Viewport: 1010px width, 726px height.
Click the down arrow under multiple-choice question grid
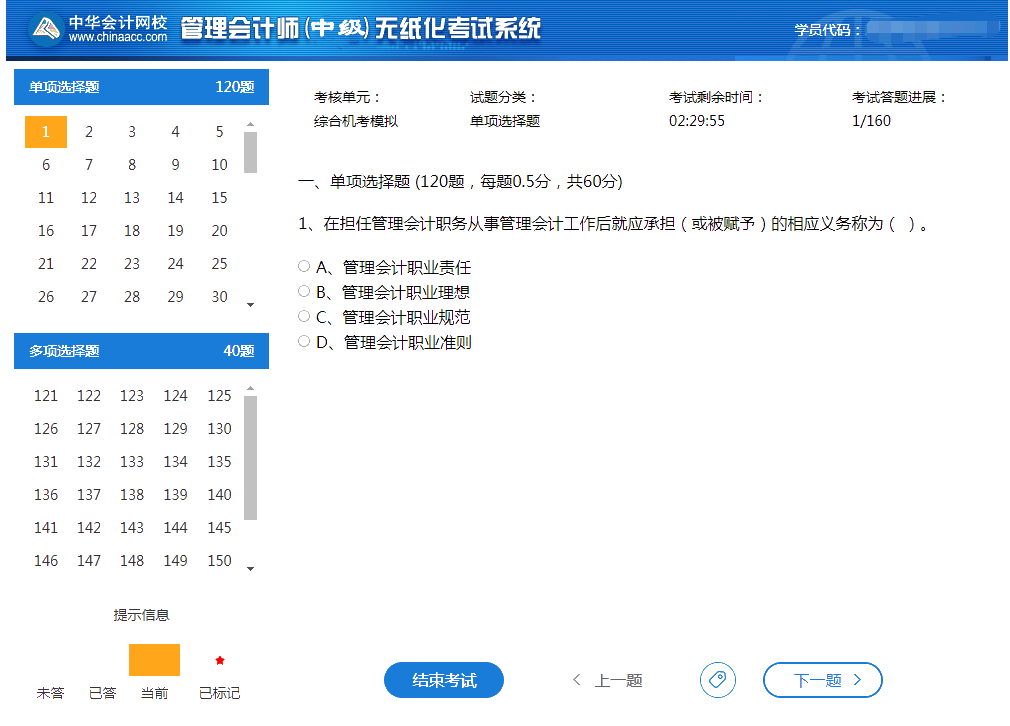click(x=251, y=568)
